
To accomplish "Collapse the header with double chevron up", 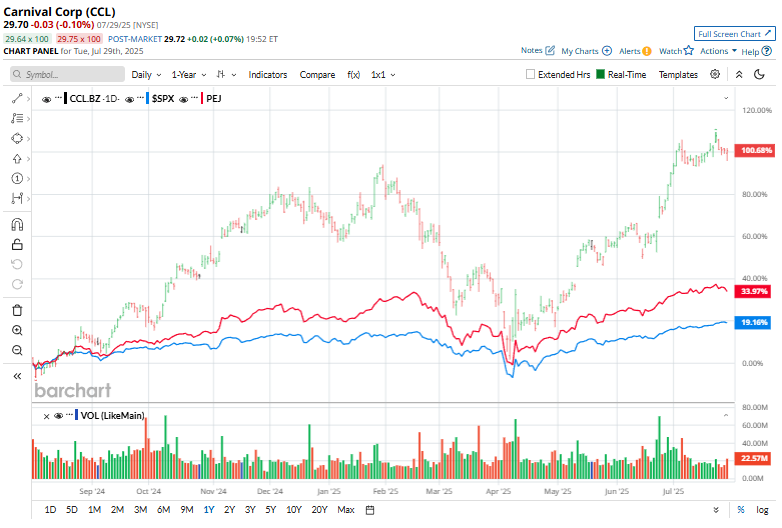I will tap(739, 74).
